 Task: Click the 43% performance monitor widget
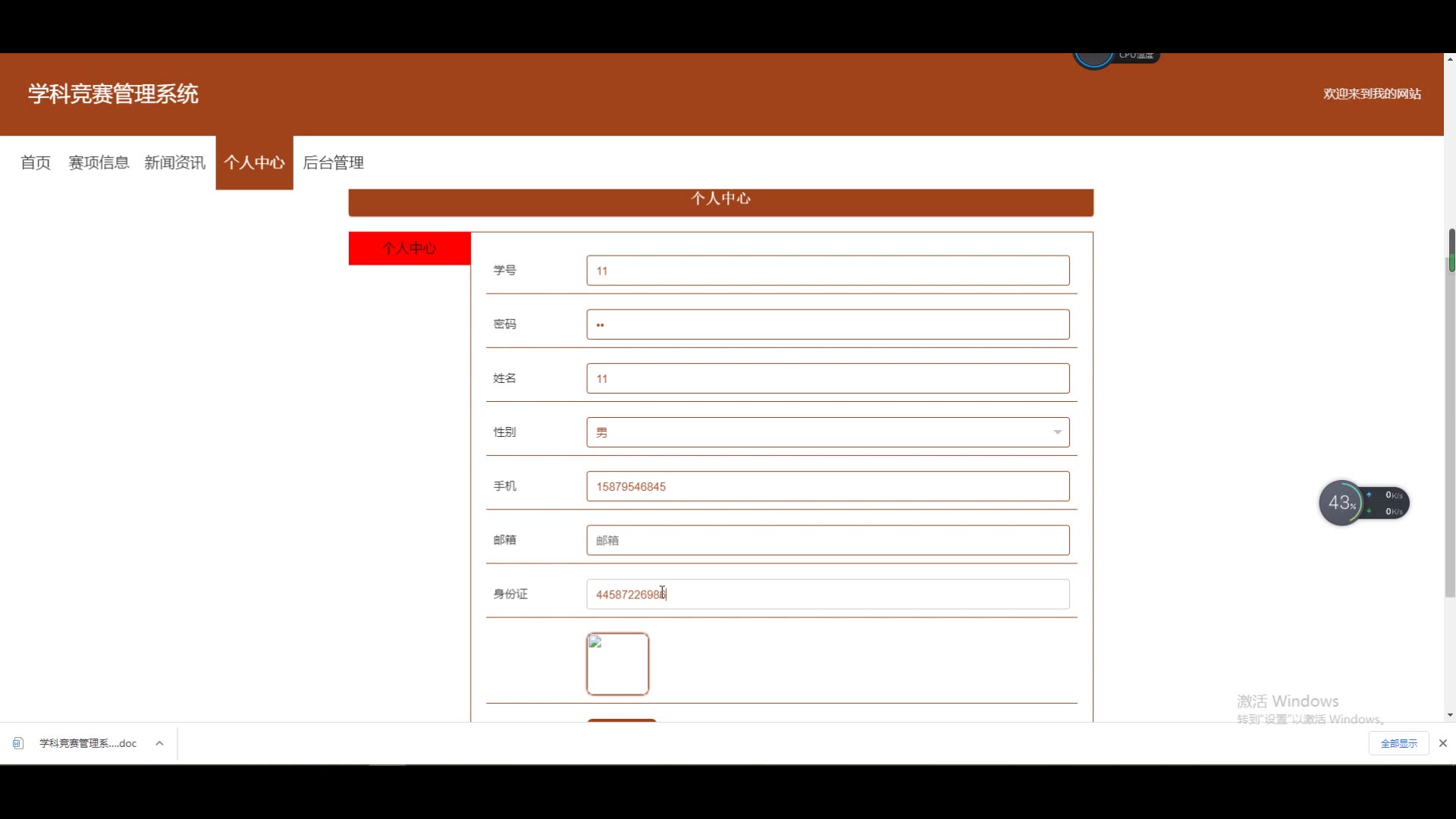coord(1363,503)
